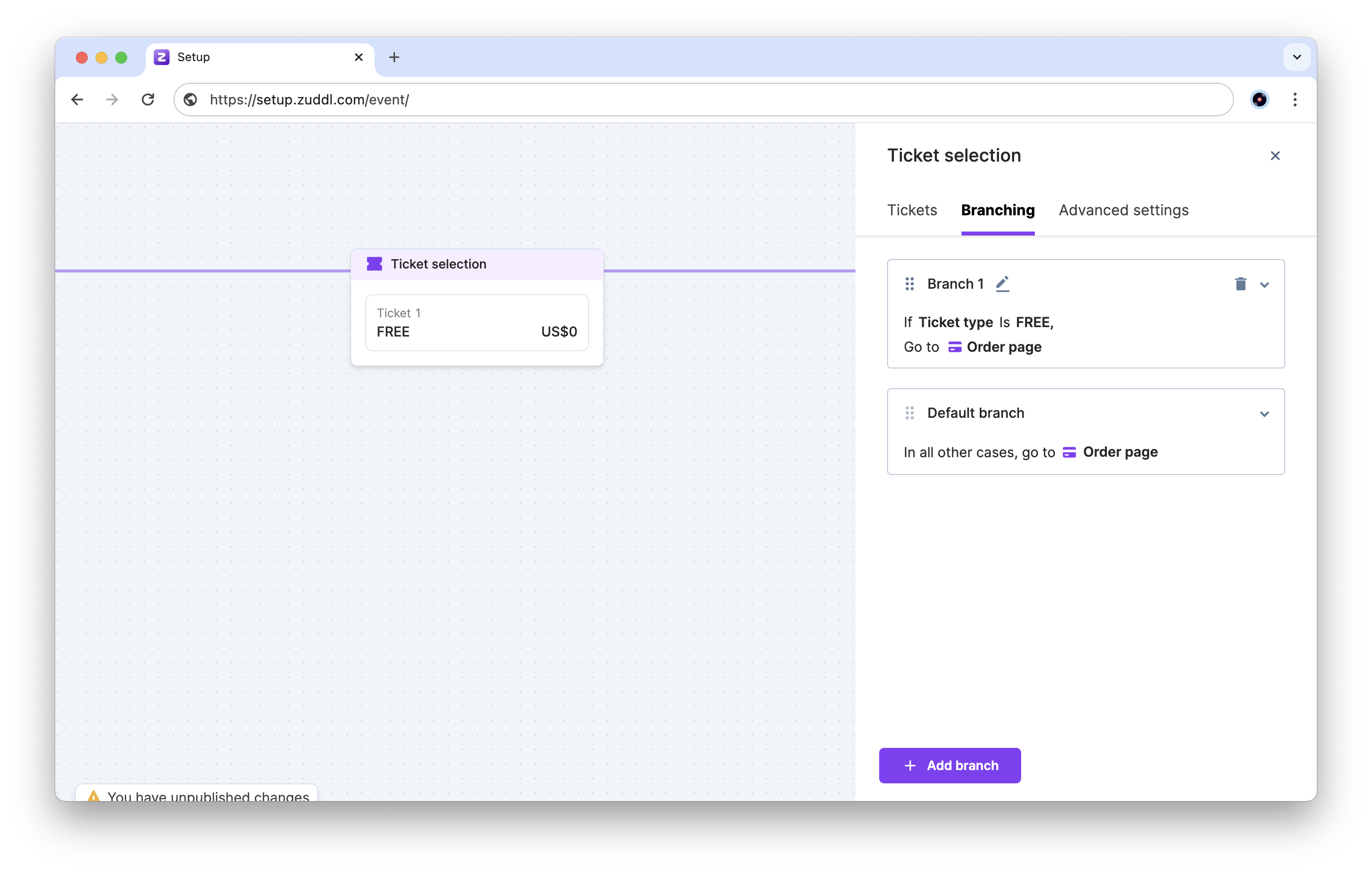The width and height of the screenshot is (1372, 874).
Task: Switch to the Tickets tab
Action: point(912,210)
